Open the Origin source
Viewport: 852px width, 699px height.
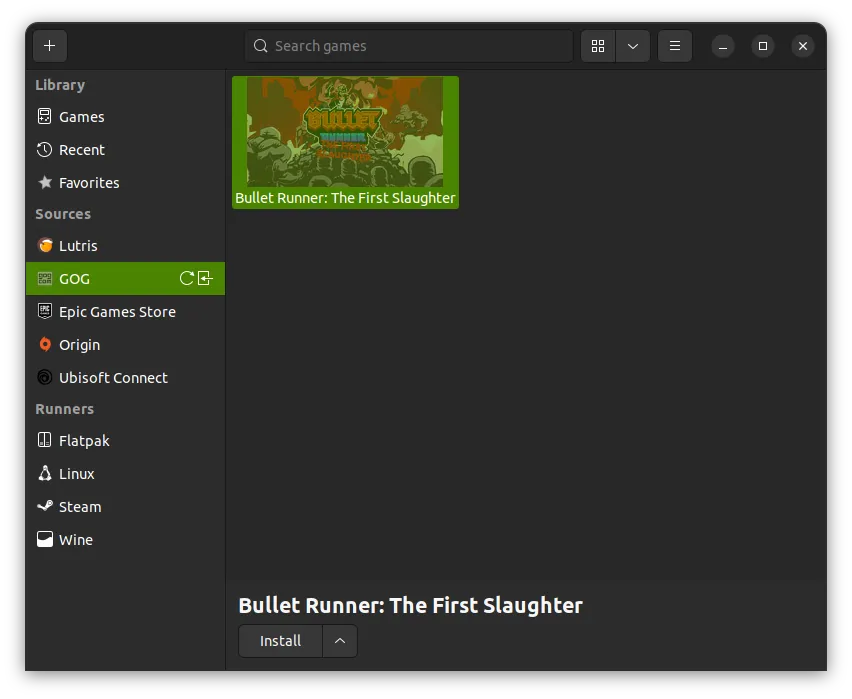click(79, 345)
